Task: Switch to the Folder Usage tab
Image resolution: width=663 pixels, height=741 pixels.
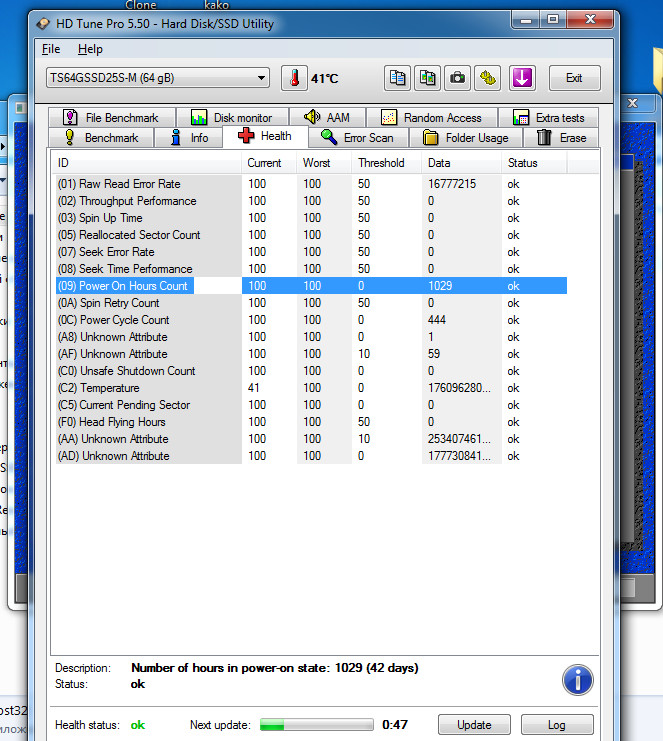Action: [x=466, y=138]
